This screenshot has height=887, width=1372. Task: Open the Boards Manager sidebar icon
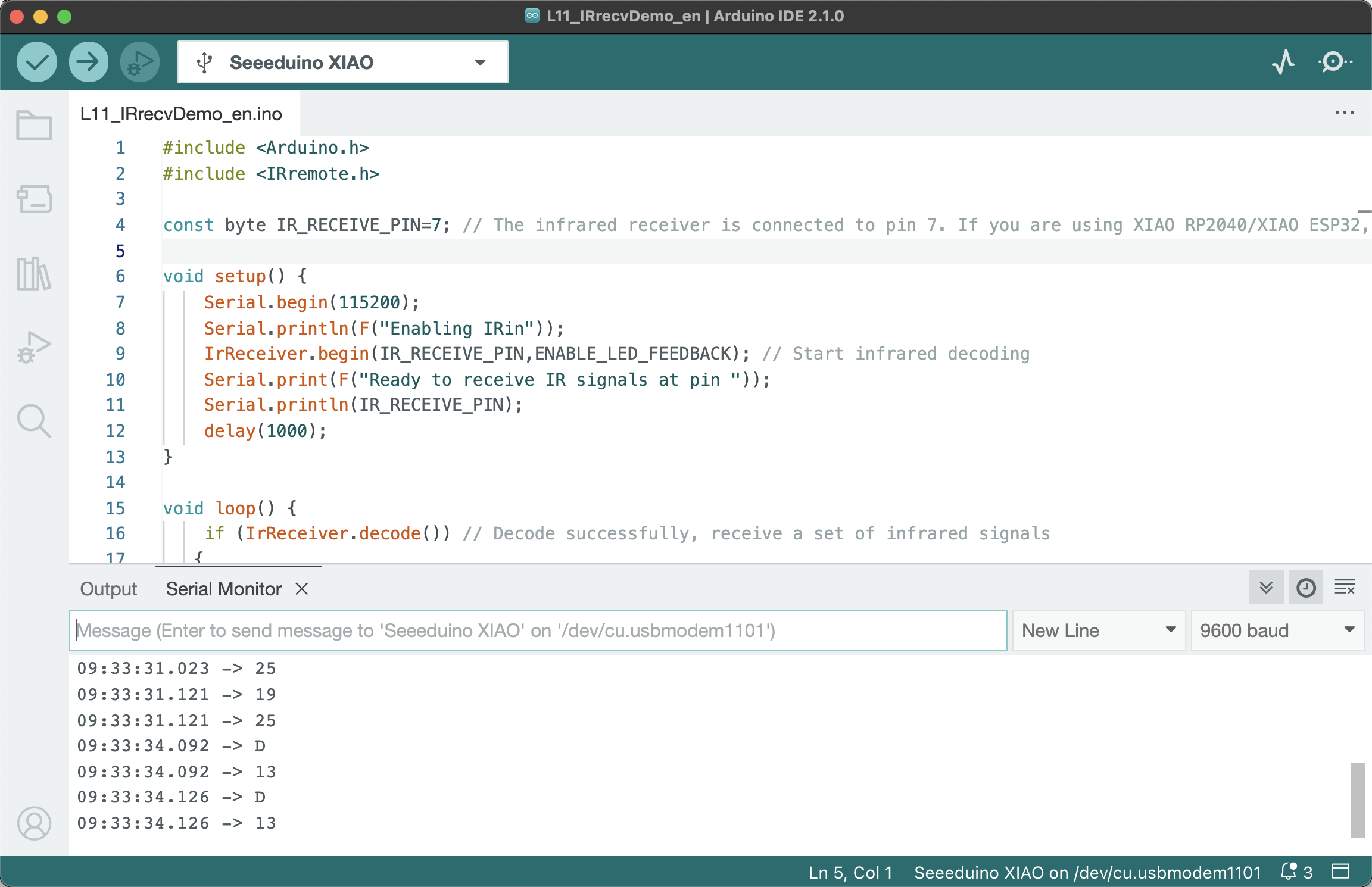point(34,199)
